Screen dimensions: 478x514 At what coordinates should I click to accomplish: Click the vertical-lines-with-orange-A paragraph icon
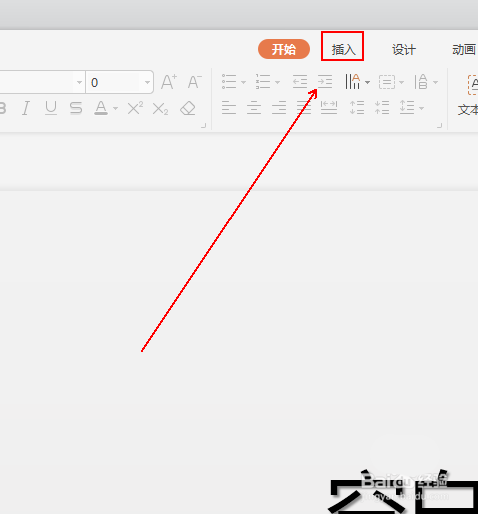point(353,82)
